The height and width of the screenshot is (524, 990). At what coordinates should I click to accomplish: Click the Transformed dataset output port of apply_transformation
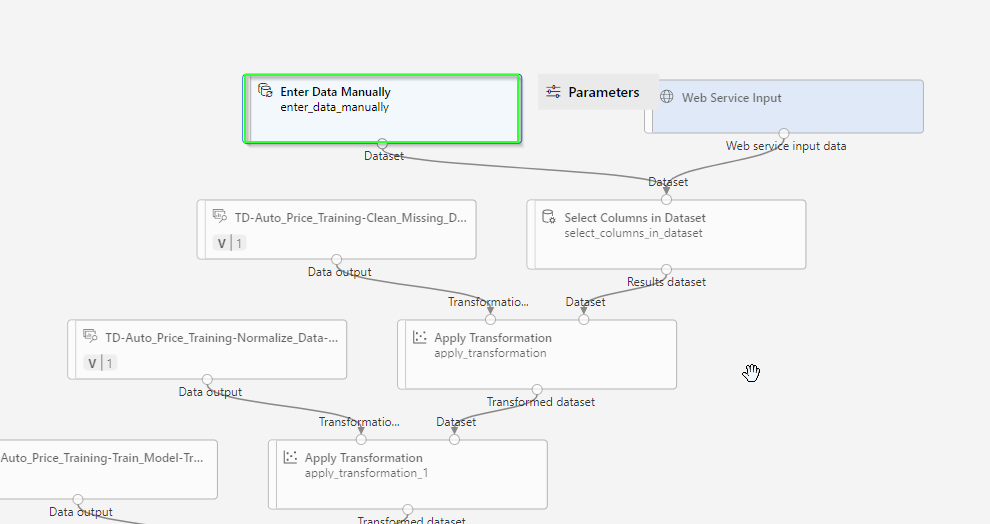(x=537, y=389)
